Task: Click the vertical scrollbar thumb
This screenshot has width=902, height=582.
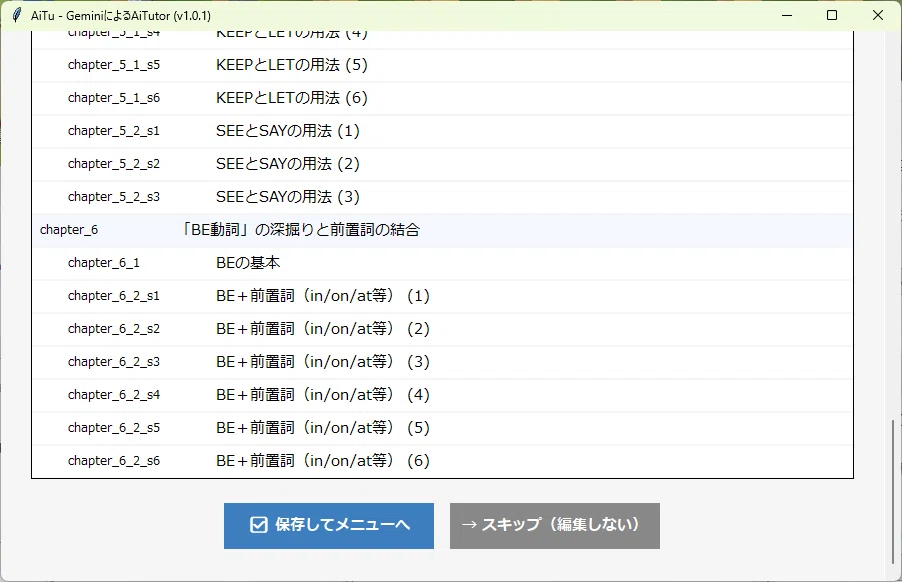Action: click(893, 492)
